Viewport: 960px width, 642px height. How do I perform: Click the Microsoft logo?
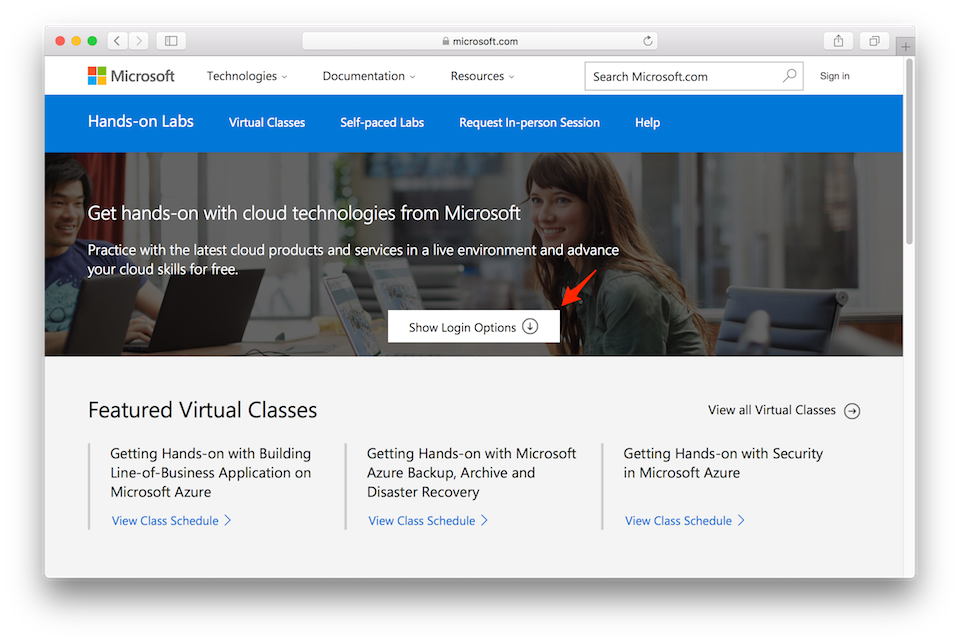(131, 75)
